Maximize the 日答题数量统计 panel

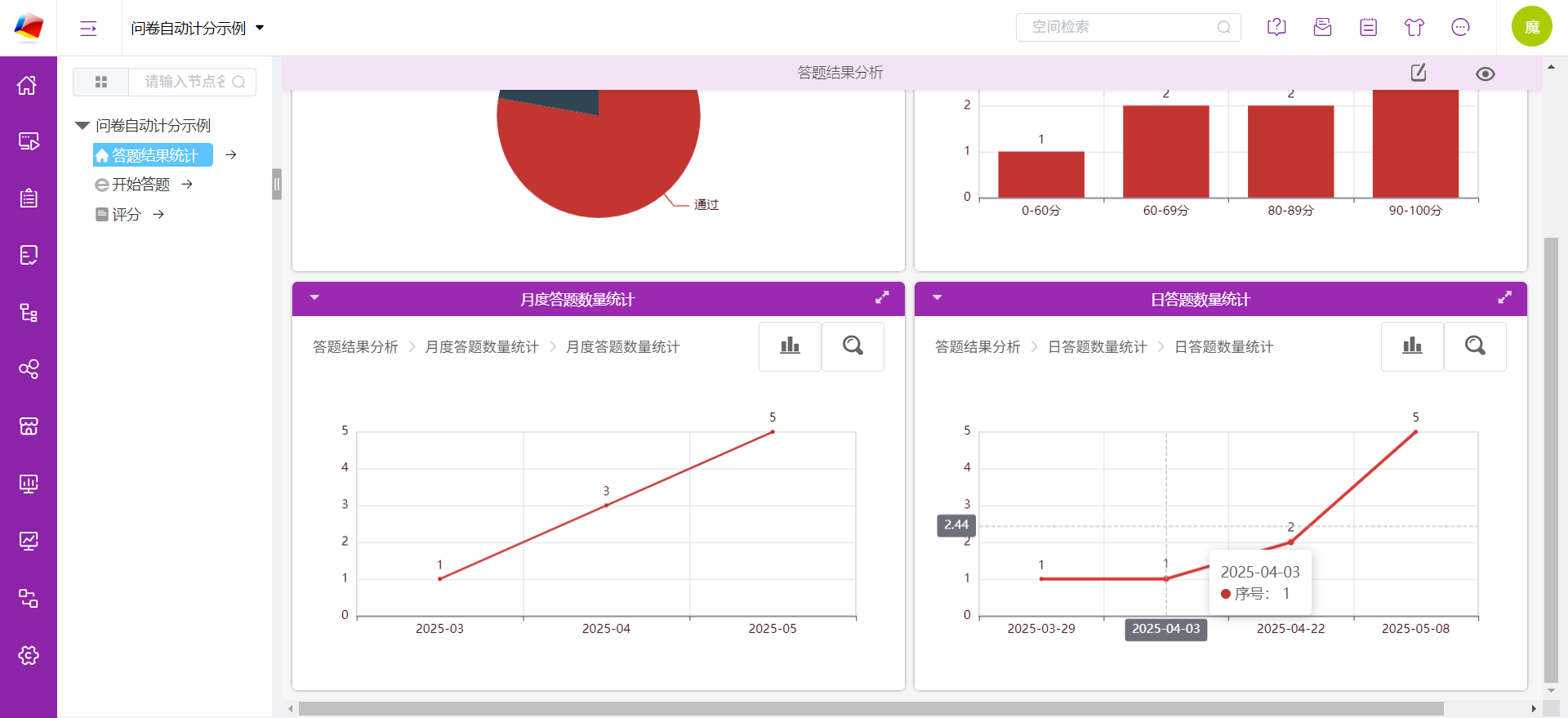pyautogui.click(x=1504, y=298)
